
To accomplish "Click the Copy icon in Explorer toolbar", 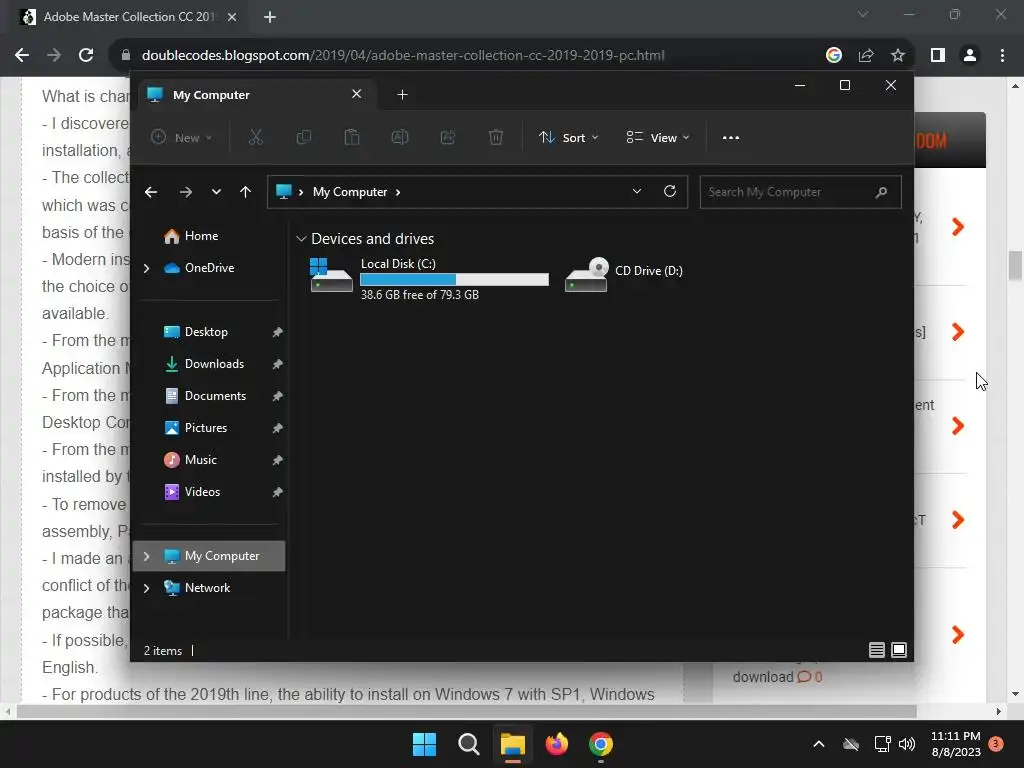I will pyautogui.click(x=304, y=137).
